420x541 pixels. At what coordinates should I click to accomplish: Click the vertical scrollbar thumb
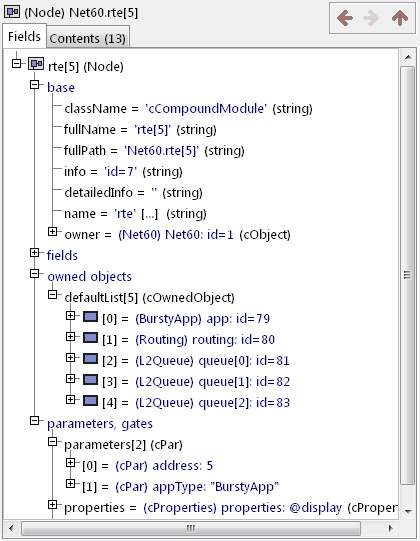[408, 275]
